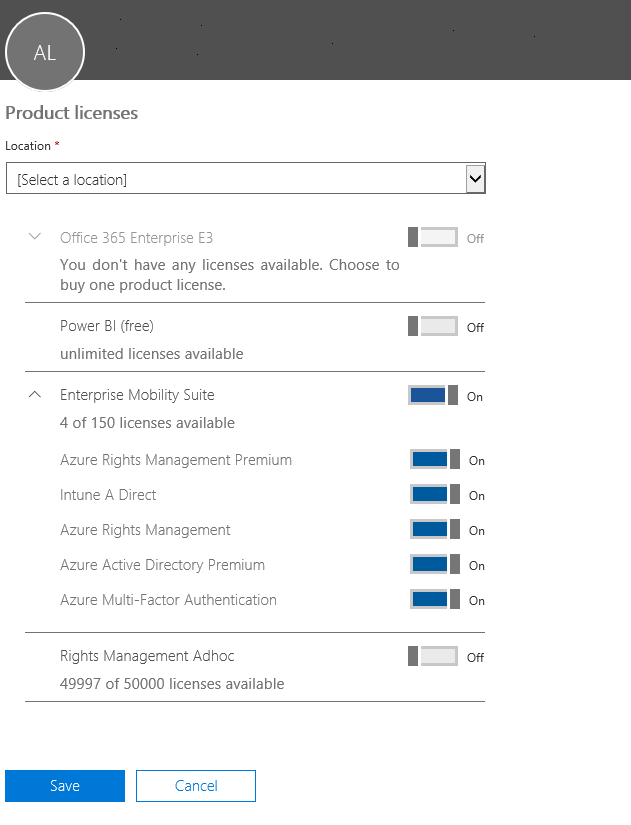Click the Cancel button
This screenshot has width=631, height=825.
196,786
